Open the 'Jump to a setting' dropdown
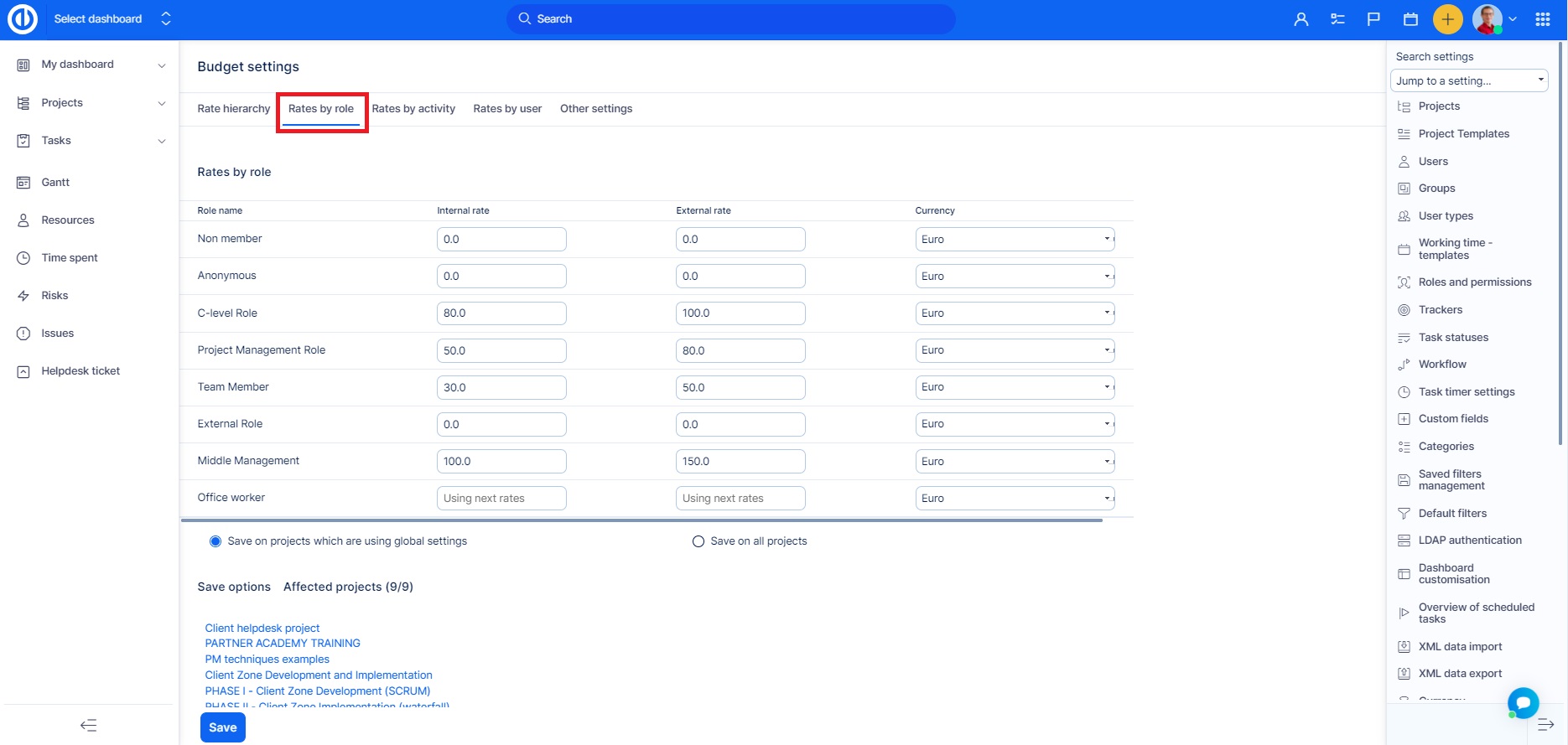Screen dimensions: 1568x745 pos(1468,80)
